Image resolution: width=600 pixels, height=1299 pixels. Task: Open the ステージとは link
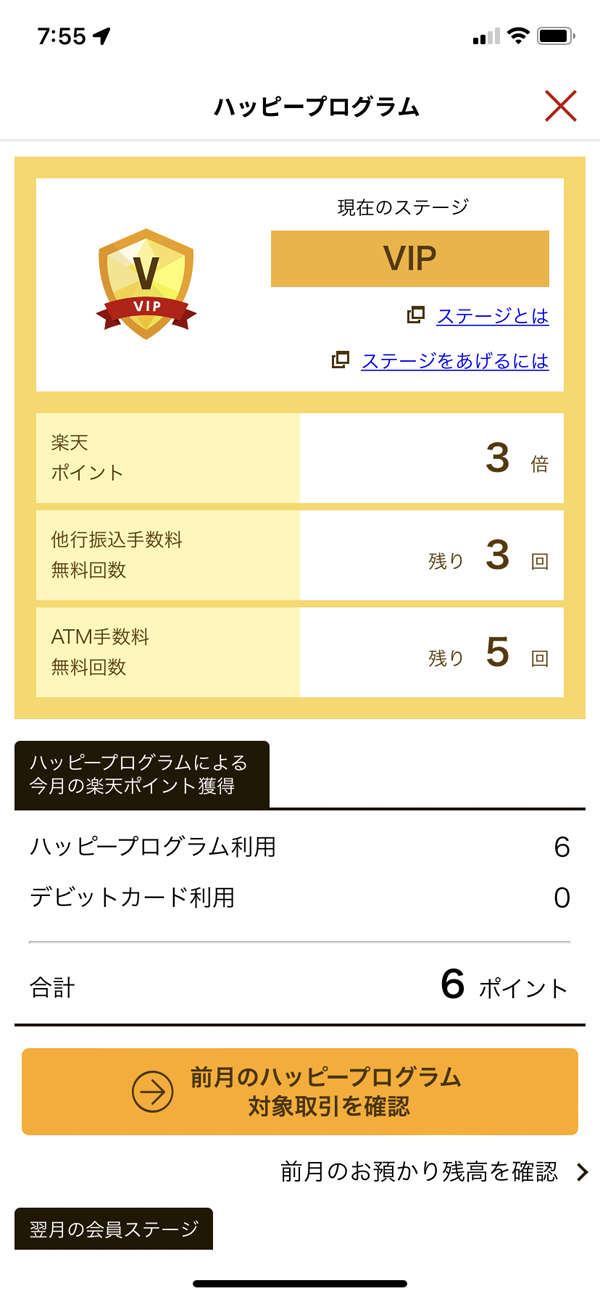[x=492, y=316]
